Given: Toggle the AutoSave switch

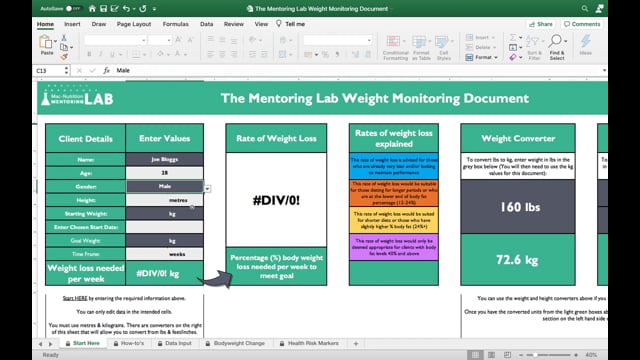Looking at the screenshot, I should click(73, 9).
